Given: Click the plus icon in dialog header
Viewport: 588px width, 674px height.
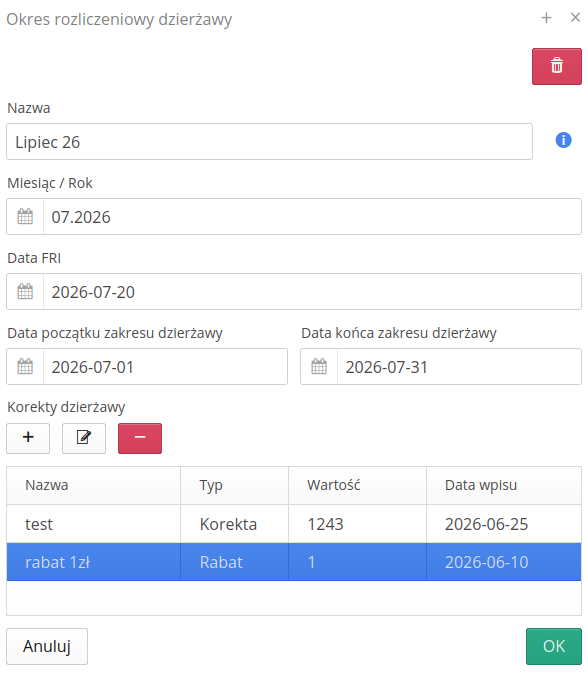Looking at the screenshot, I should point(546,18).
